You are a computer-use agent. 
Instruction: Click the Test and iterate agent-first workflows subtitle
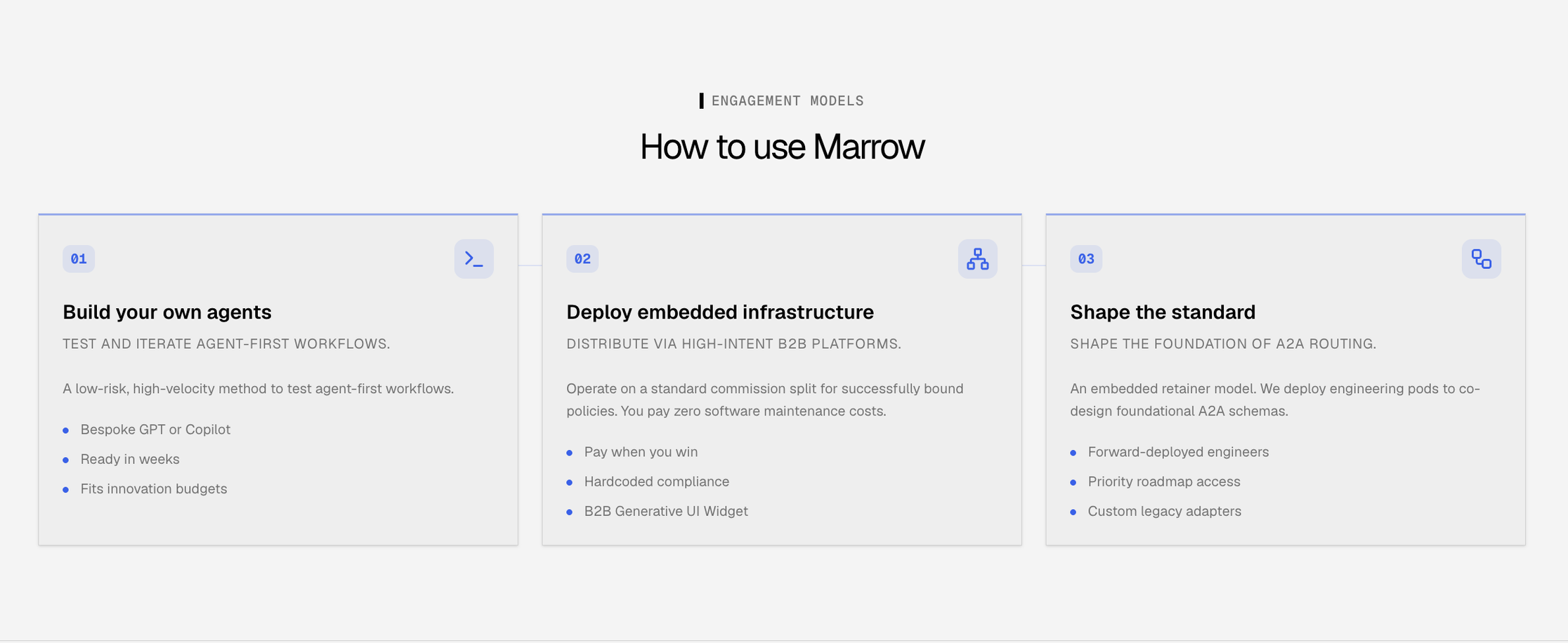tap(226, 344)
